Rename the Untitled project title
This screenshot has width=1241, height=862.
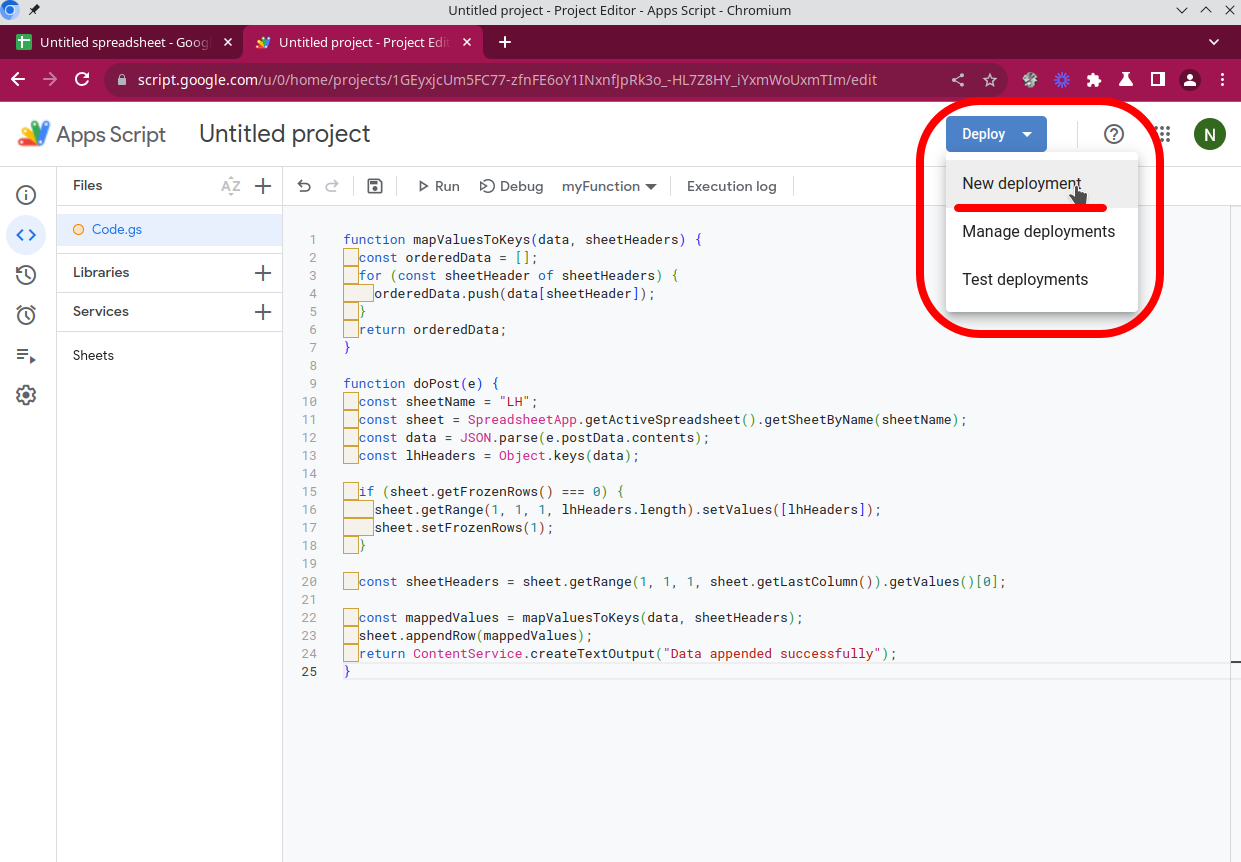285,134
